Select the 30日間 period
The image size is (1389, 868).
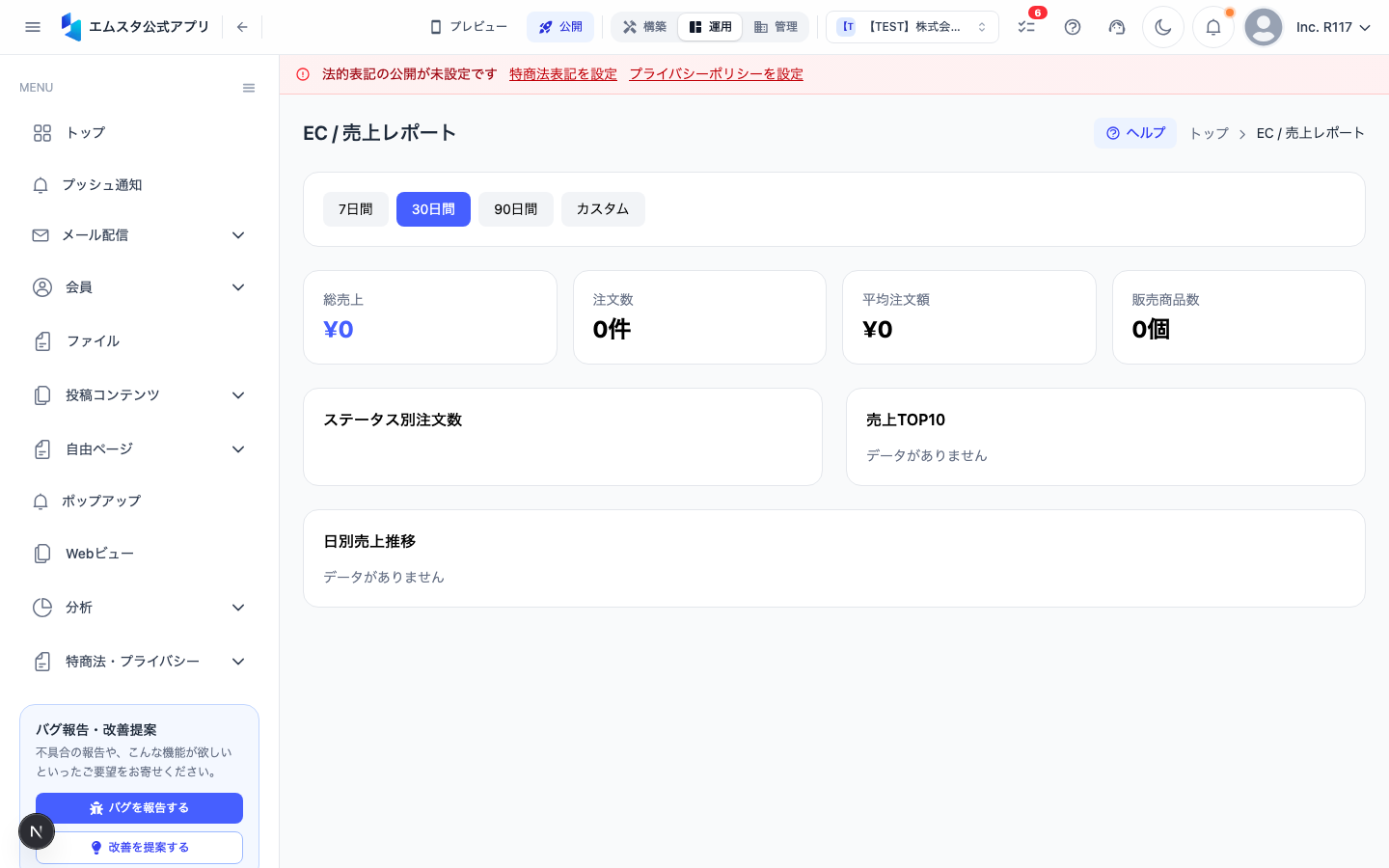click(x=433, y=209)
